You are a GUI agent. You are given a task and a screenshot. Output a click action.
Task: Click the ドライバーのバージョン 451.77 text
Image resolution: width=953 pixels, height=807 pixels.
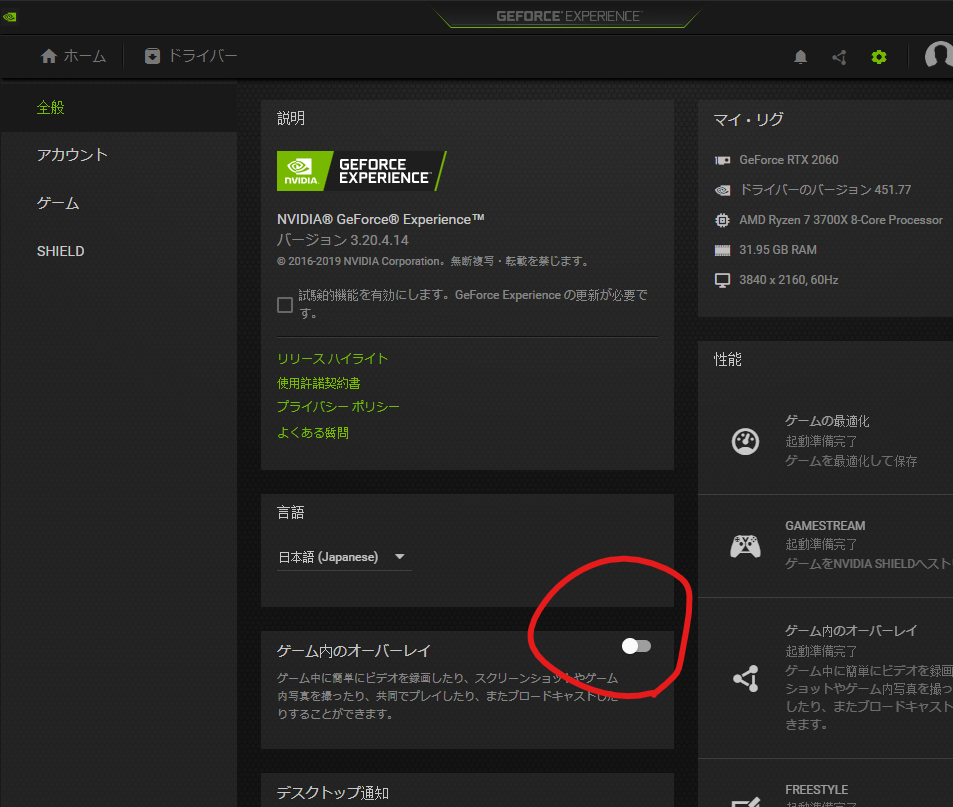click(x=825, y=190)
